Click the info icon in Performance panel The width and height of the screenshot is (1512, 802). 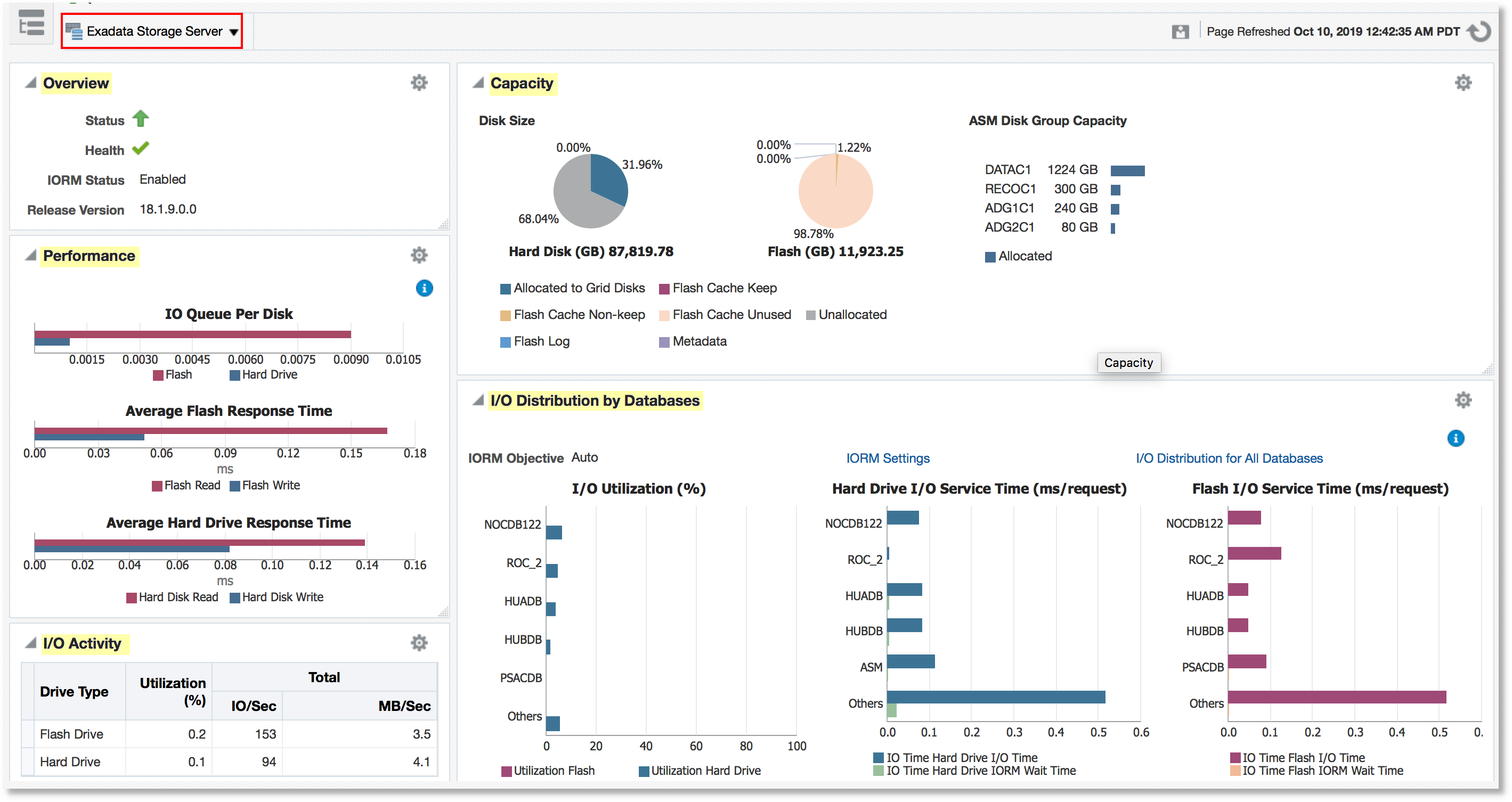425,288
